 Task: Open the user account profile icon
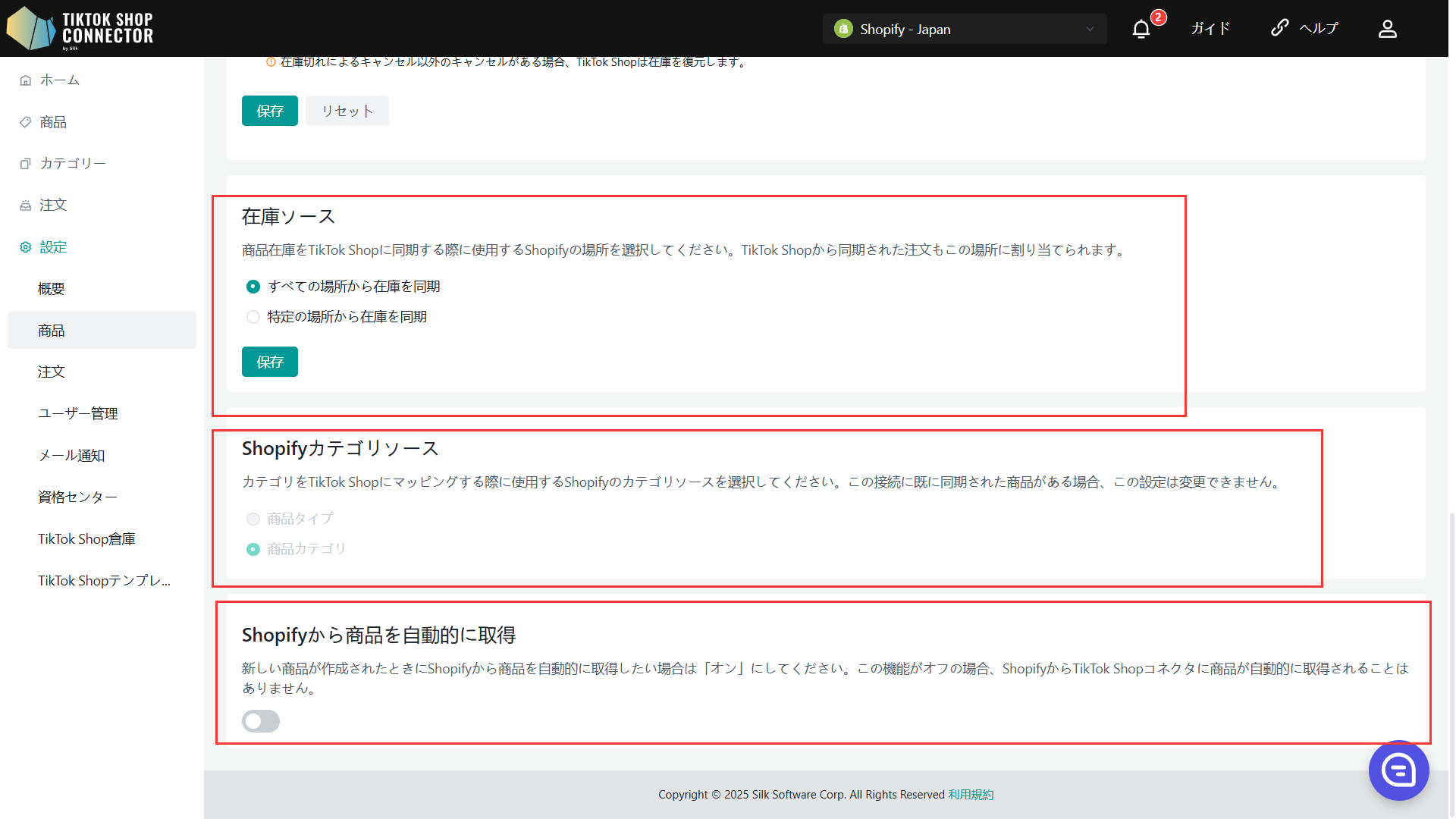(x=1388, y=29)
